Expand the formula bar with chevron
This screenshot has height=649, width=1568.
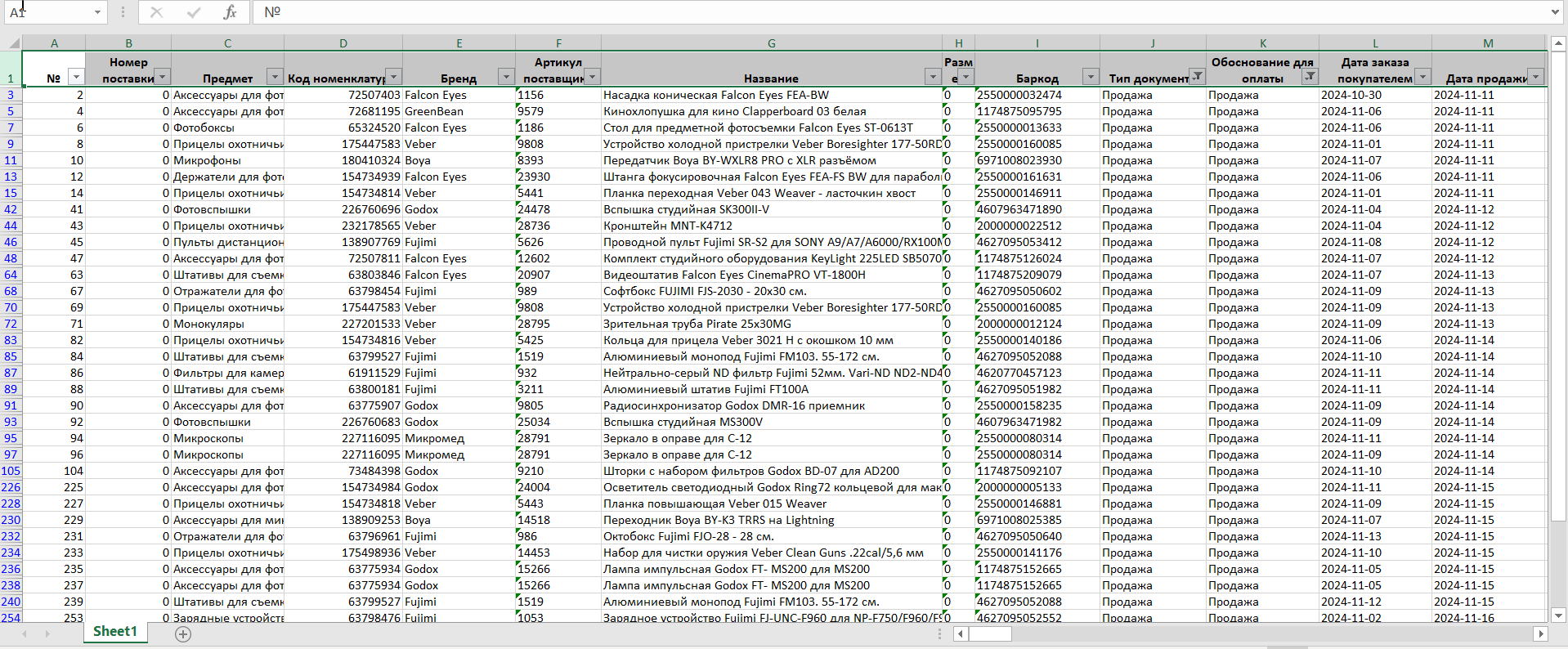coord(1555,12)
